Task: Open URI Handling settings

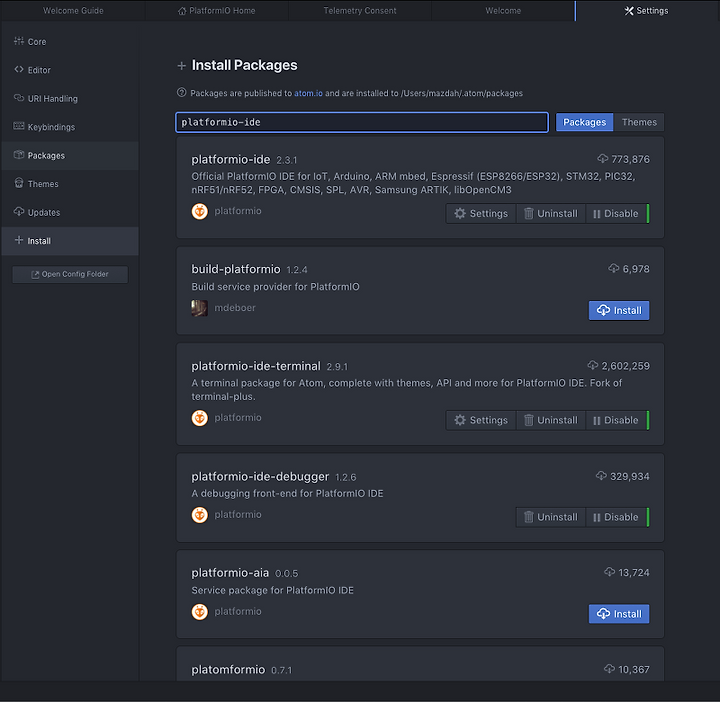Action: click(x=70, y=99)
